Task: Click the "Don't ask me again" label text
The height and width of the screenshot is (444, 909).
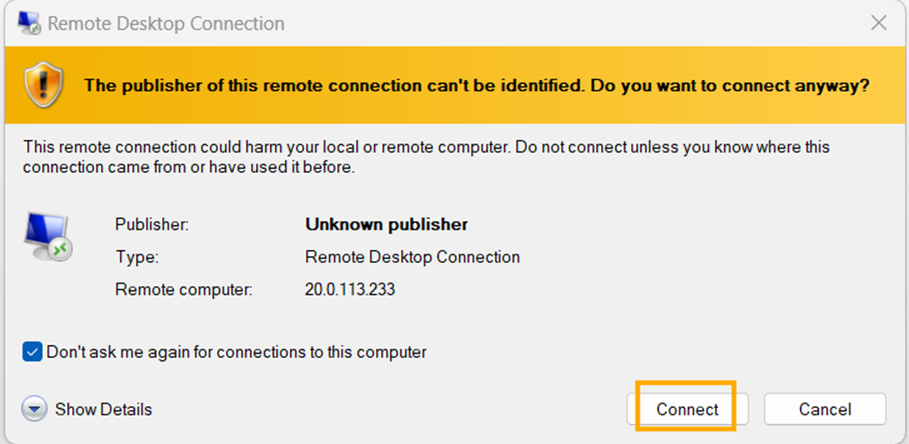Action: click(x=236, y=352)
